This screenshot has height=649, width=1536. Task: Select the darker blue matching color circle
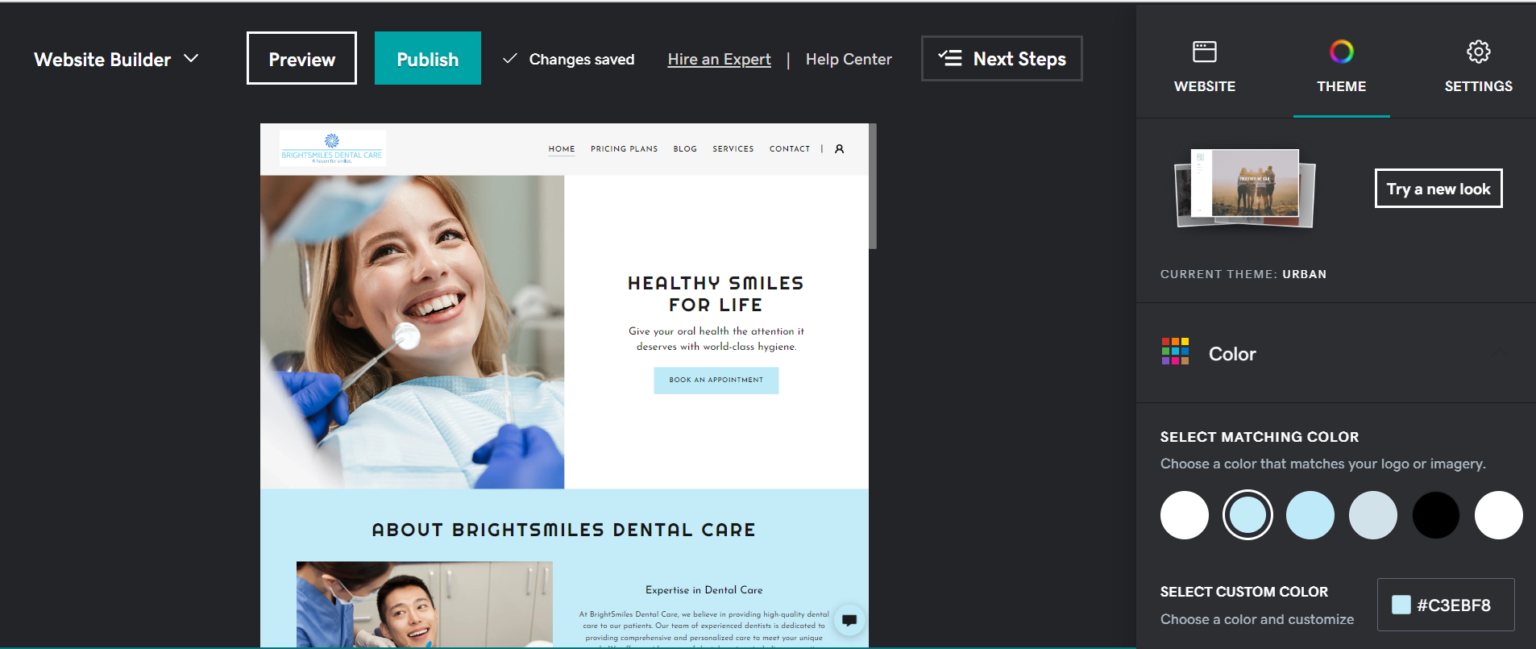click(1310, 515)
